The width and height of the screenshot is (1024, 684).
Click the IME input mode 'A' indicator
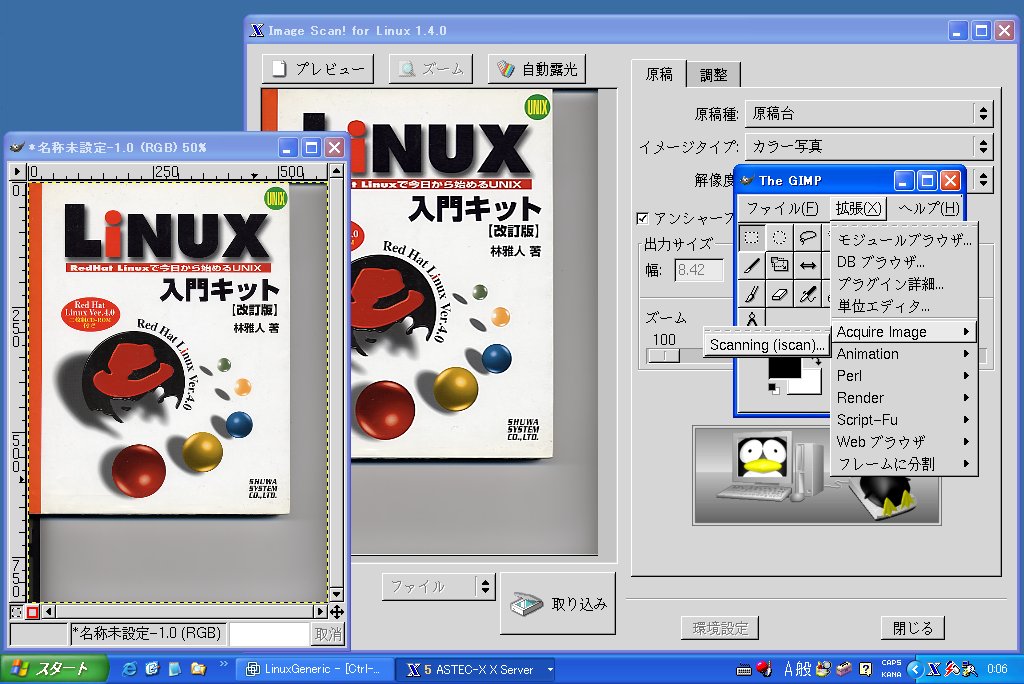pos(788,669)
